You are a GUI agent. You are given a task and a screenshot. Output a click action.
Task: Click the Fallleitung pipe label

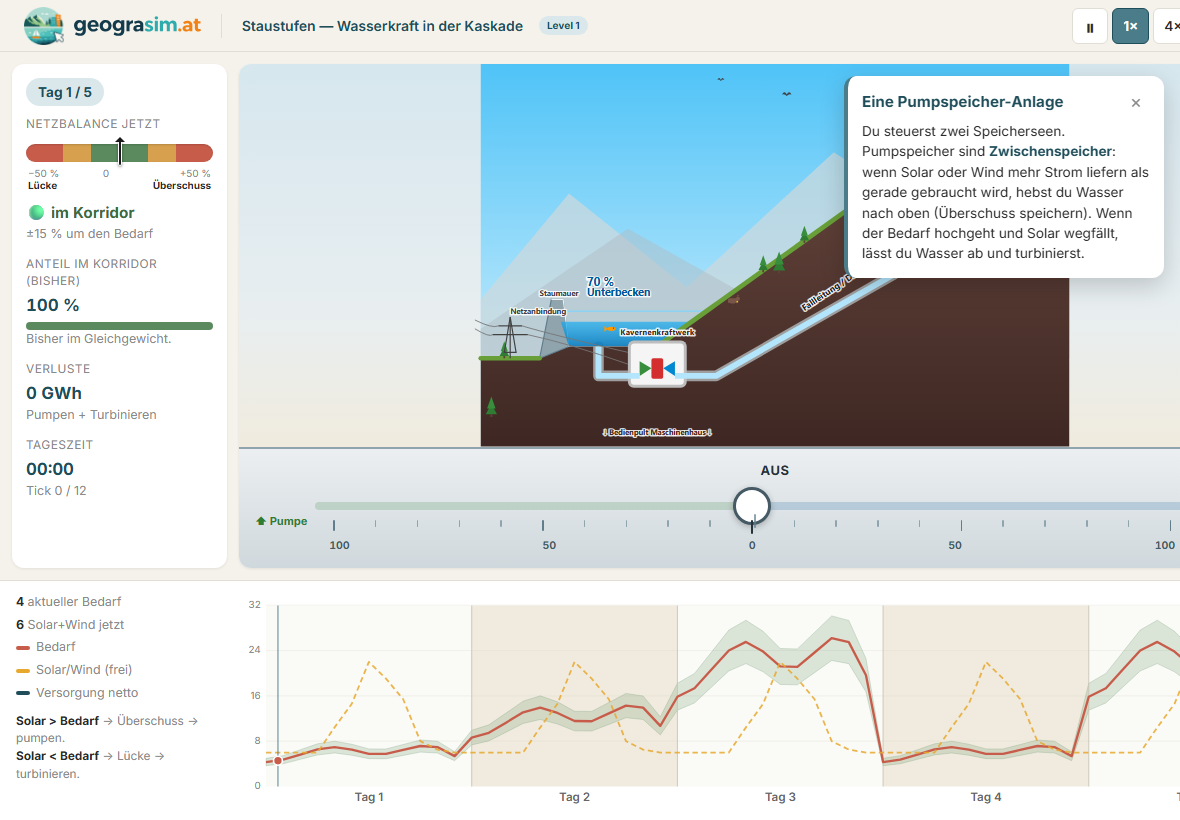click(x=826, y=293)
